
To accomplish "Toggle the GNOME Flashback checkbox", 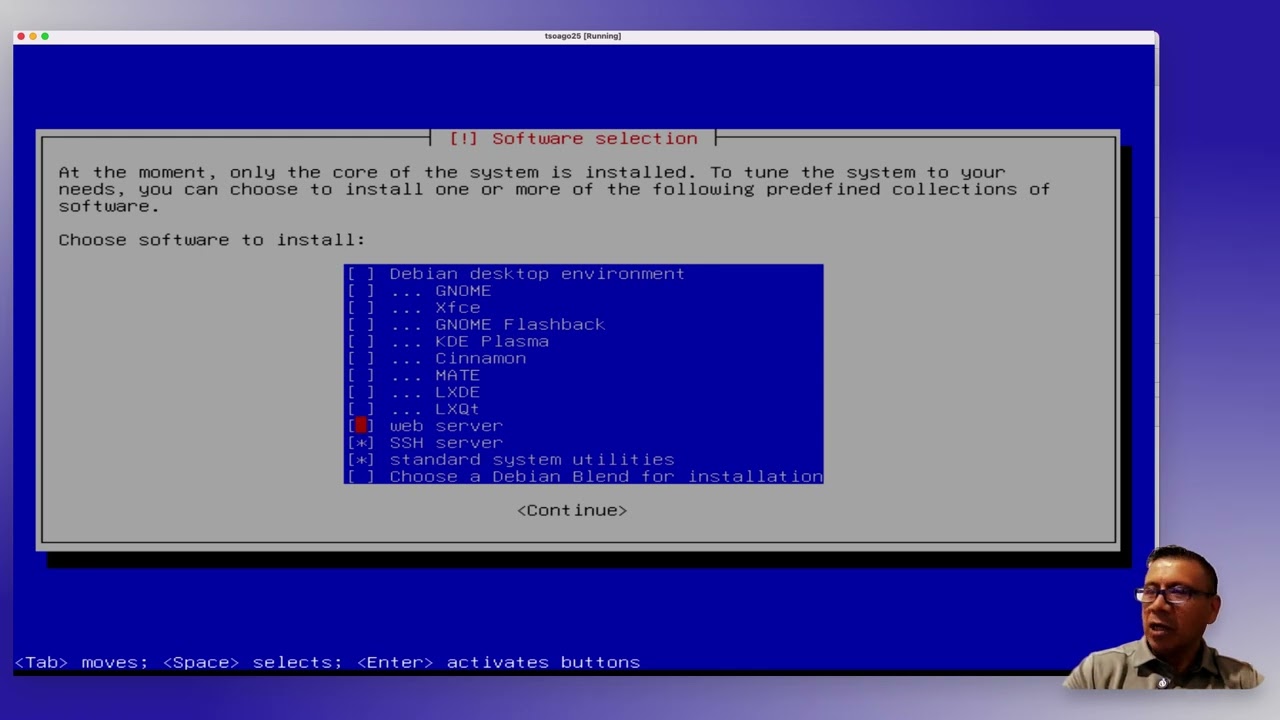I will click(x=361, y=325).
